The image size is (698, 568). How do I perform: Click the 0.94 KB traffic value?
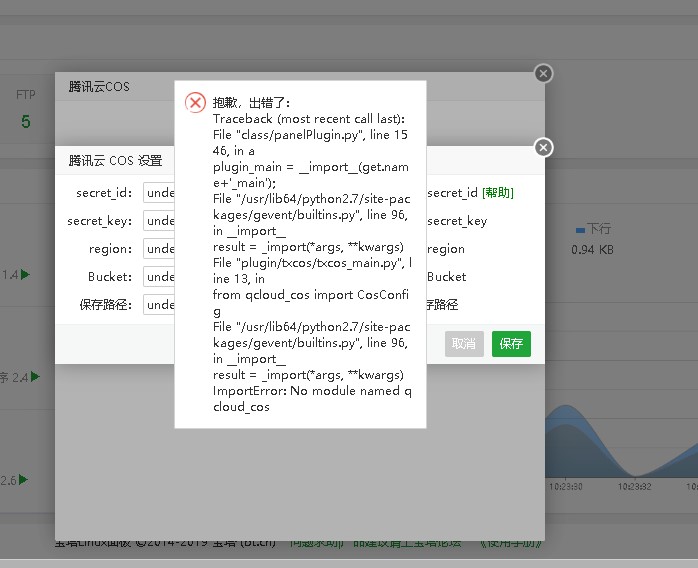(592, 250)
